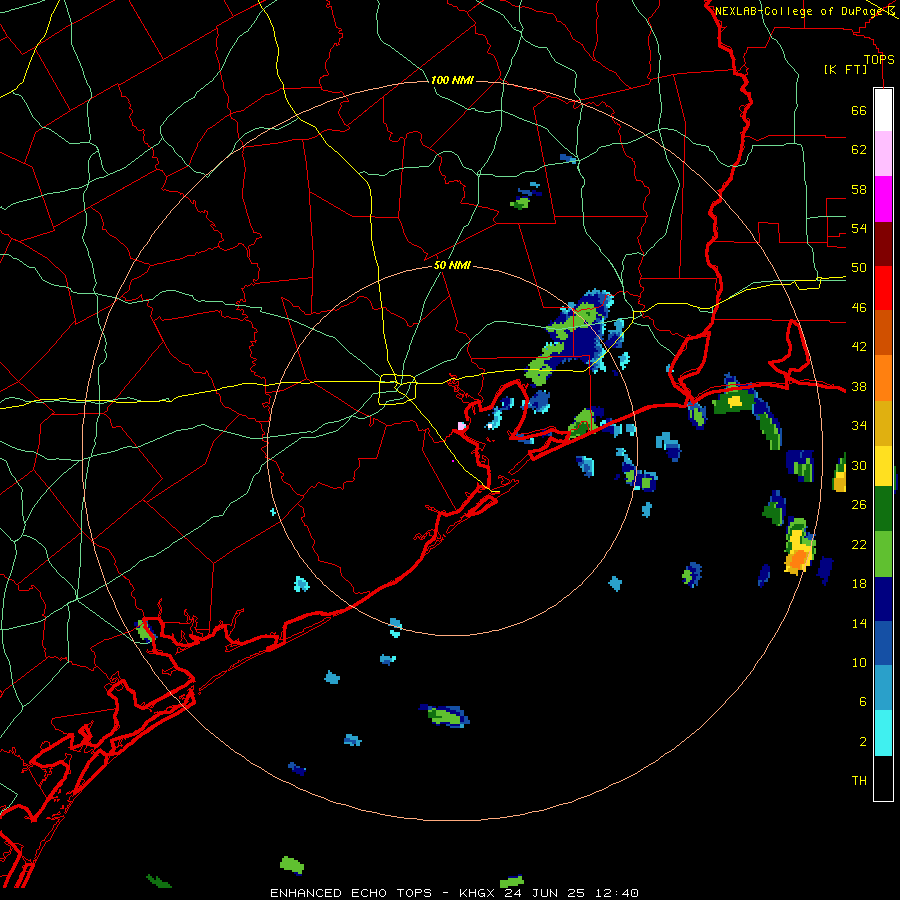This screenshot has width=900, height=900.
Task: Click the '100 NMI' range ring label
Action: pos(452,80)
